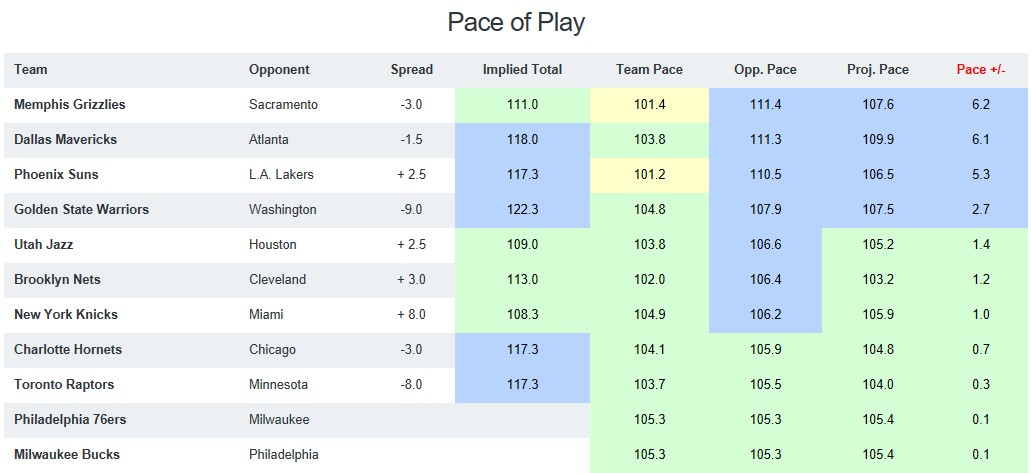Select Phoenix Suns team name
The width and height of the screenshot is (1031, 473).
click(x=57, y=174)
